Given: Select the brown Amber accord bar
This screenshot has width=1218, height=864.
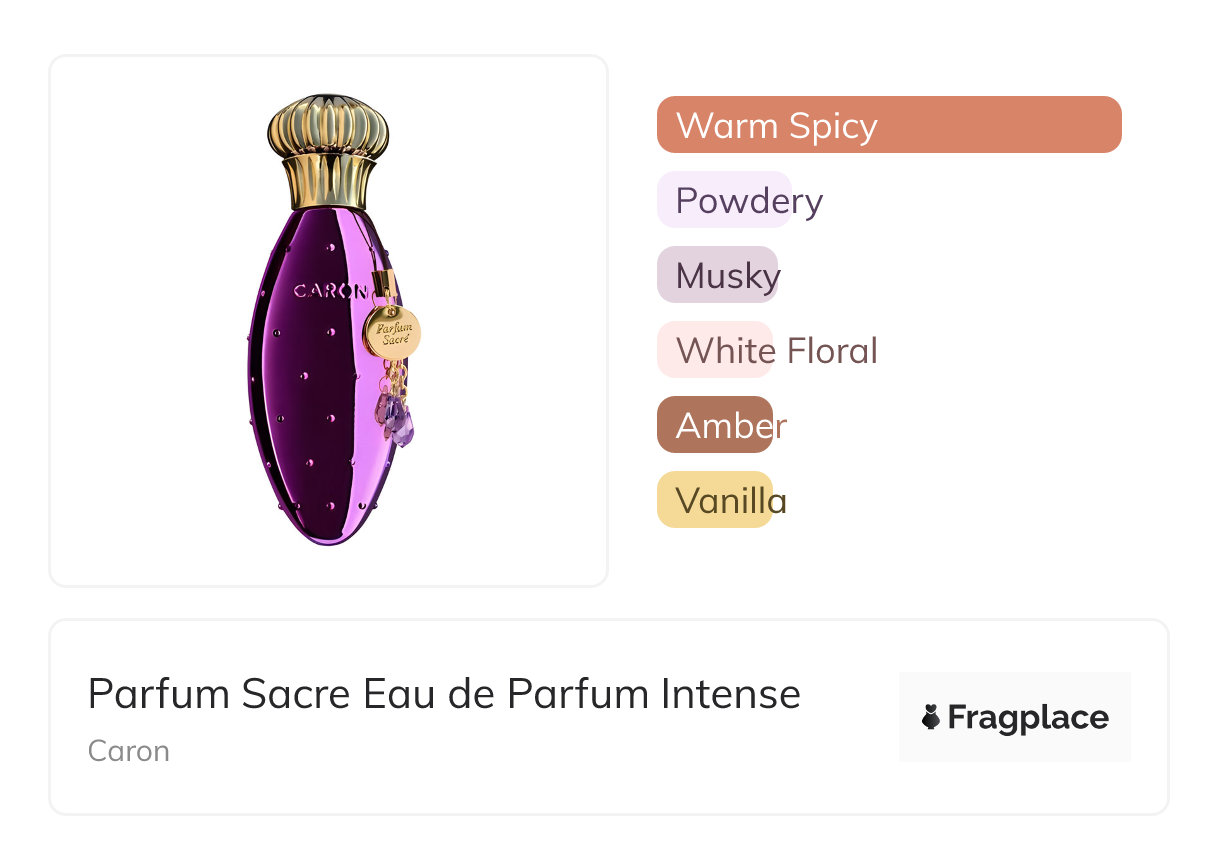Looking at the screenshot, I should tap(715, 425).
